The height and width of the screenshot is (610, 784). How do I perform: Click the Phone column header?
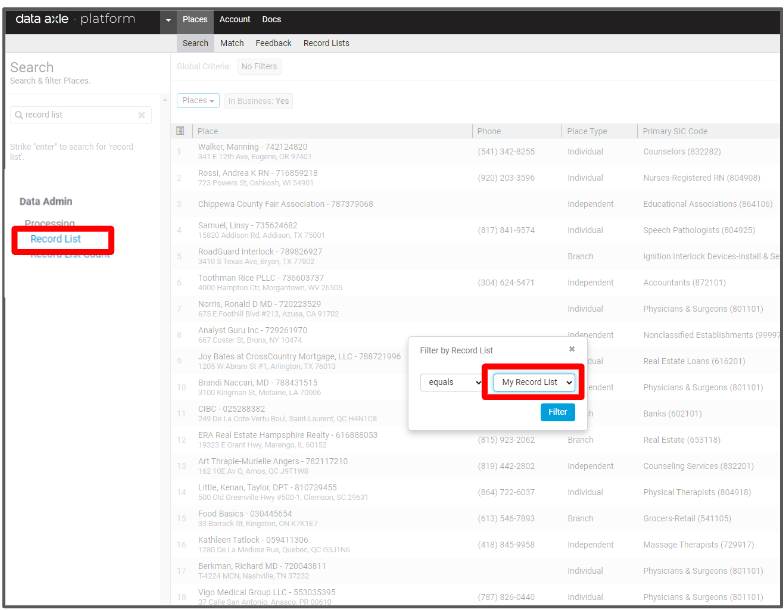(489, 131)
